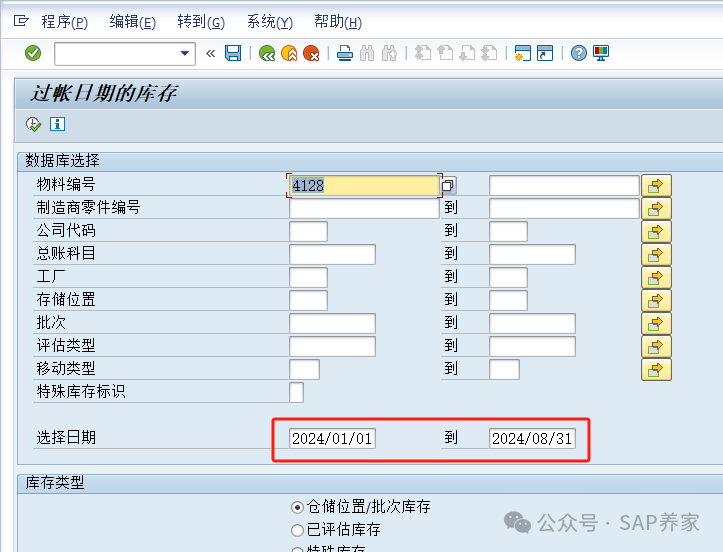The width and height of the screenshot is (723, 552).
Task: Click the Previous Page icon
Action: point(445,53)
